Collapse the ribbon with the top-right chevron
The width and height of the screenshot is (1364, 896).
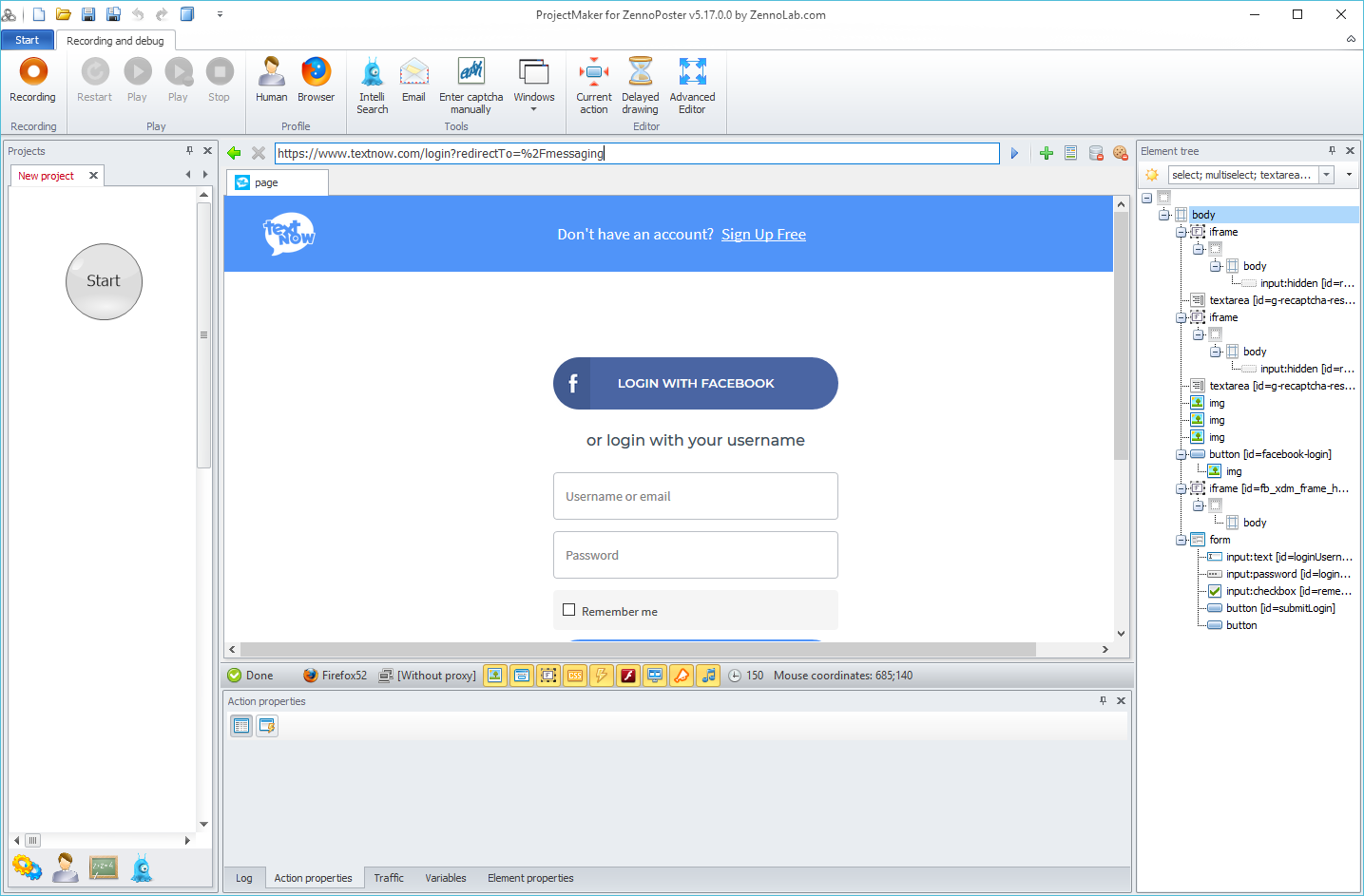coord(1351,39)
